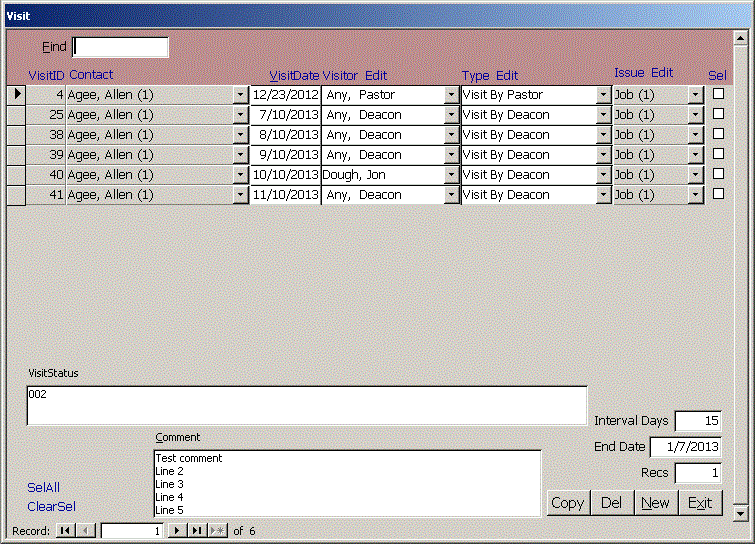Click the new record asterisk navigation button
This screenshot has height=544, width=755.
coord(218,531)
